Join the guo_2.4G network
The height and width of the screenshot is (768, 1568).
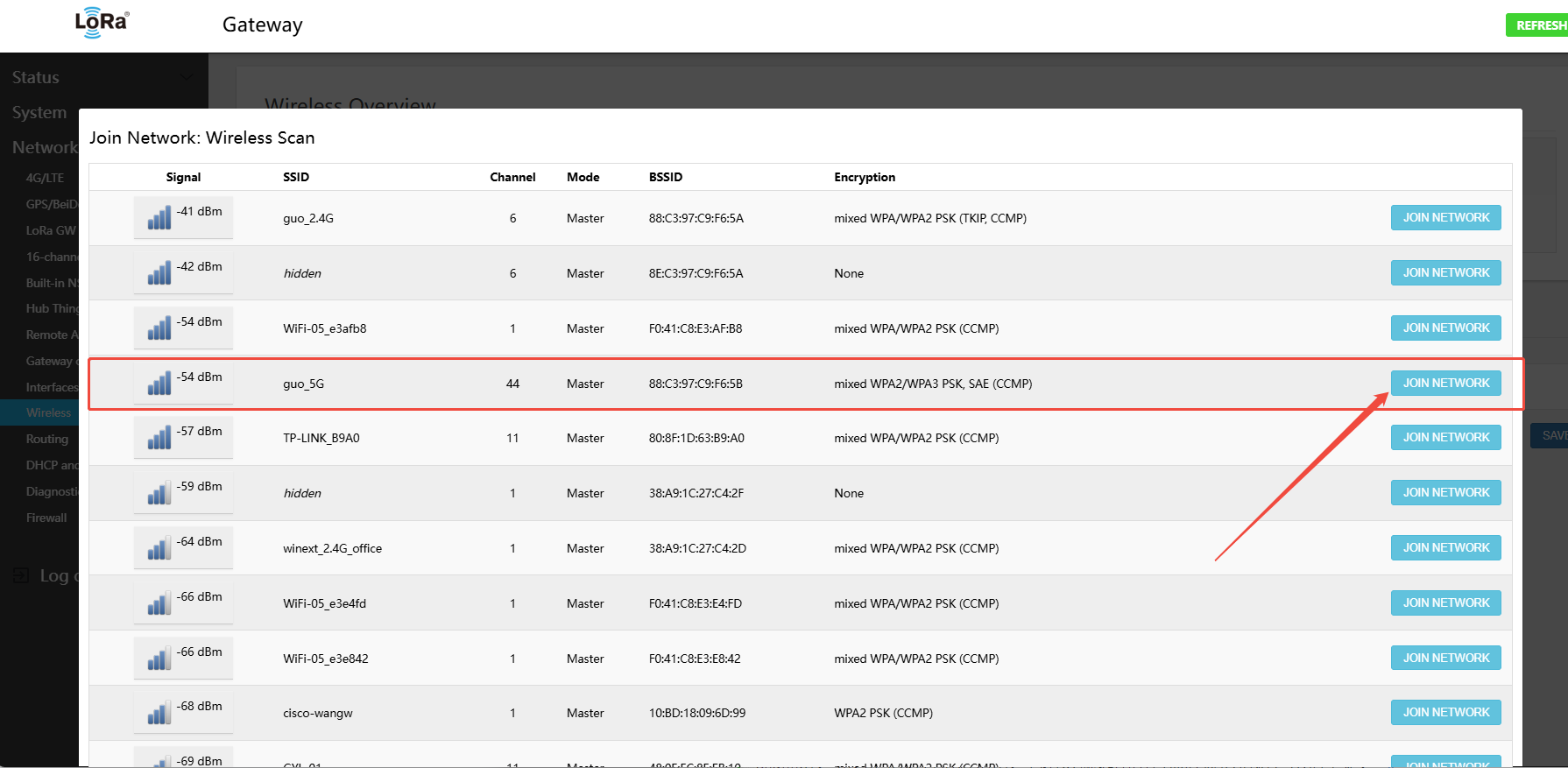click(x=1445, y=218)
